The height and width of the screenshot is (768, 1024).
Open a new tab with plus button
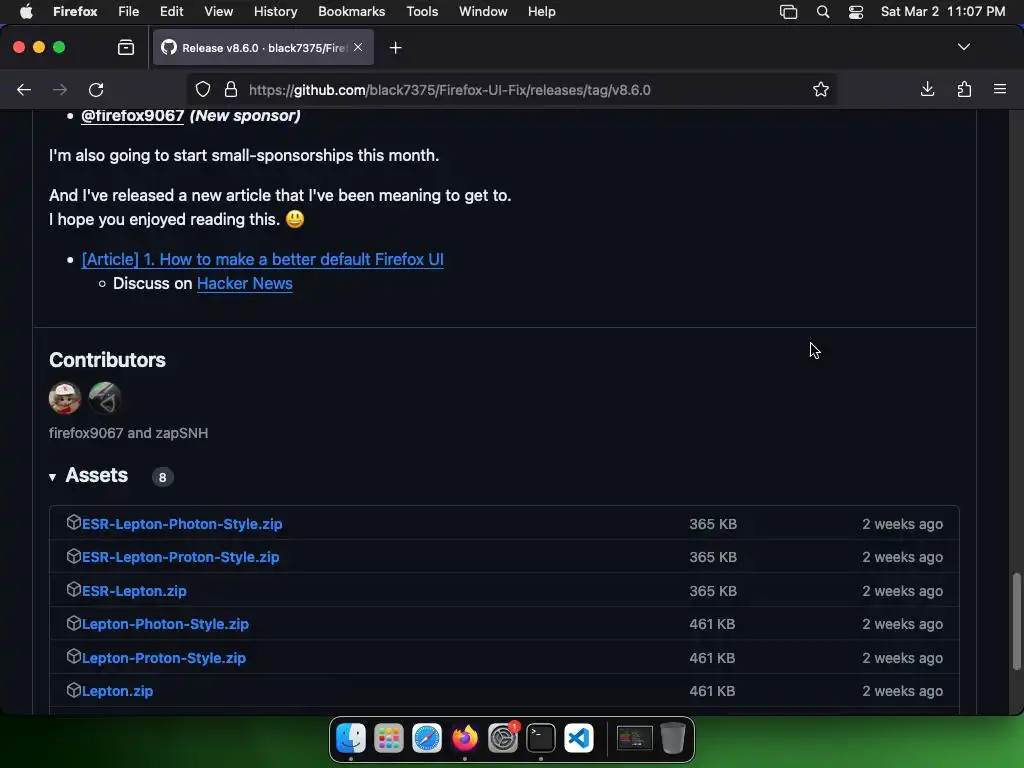pos(396,48)
